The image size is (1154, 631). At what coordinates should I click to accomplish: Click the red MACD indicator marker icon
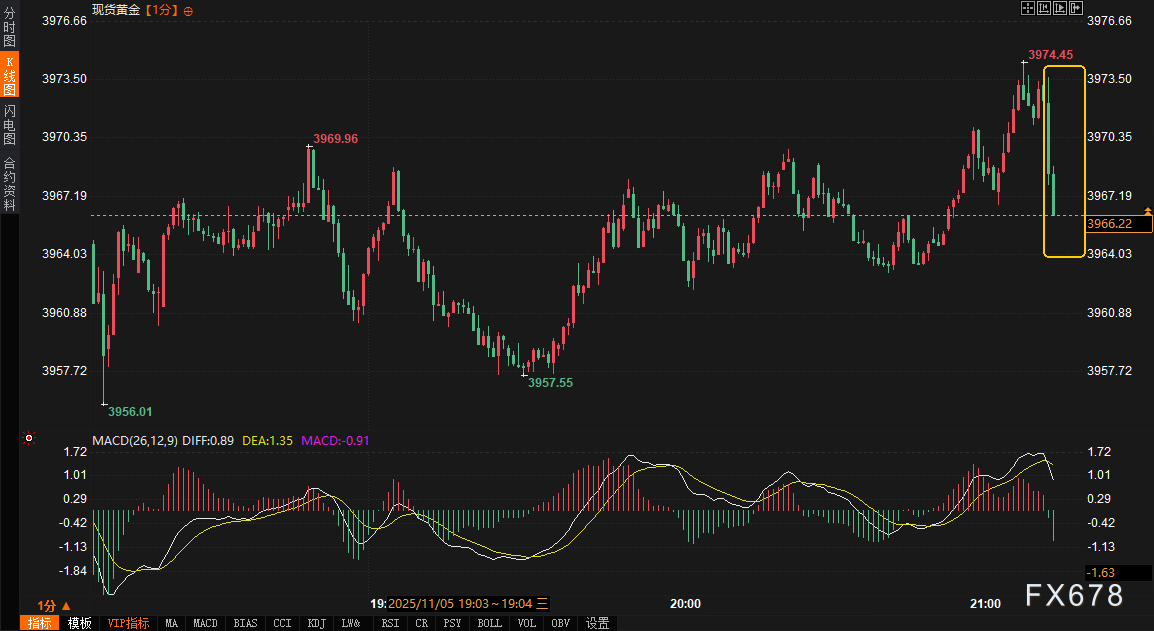tap(29, 438)
